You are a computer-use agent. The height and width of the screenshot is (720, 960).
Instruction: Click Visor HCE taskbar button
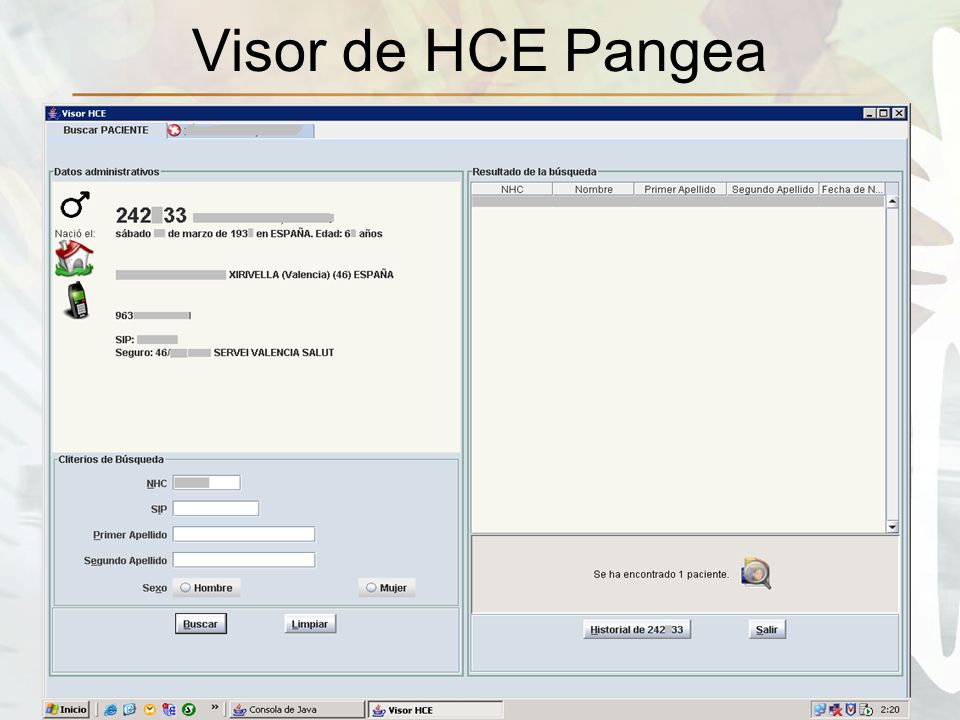pos(435,710)
